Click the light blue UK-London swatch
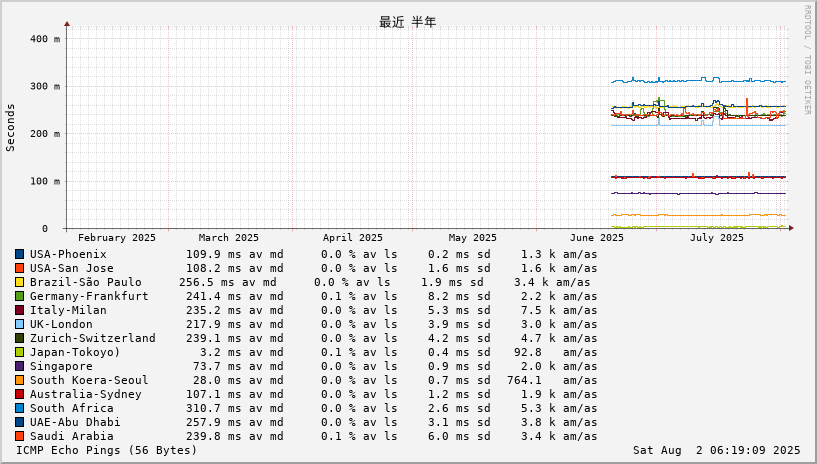The height and width of the screenshot is (464, 817). (19, 324)
